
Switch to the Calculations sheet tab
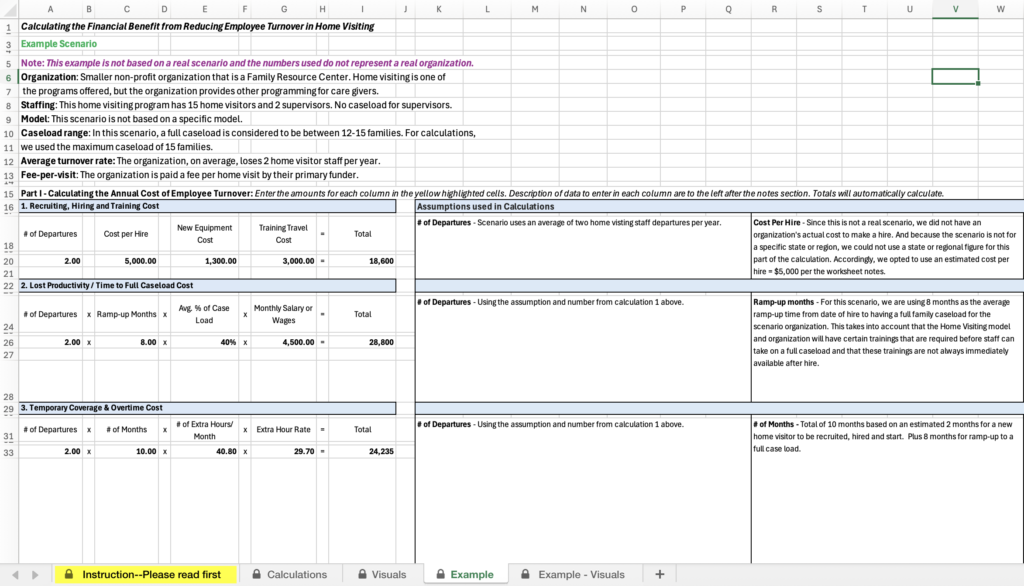pos(289,574)
